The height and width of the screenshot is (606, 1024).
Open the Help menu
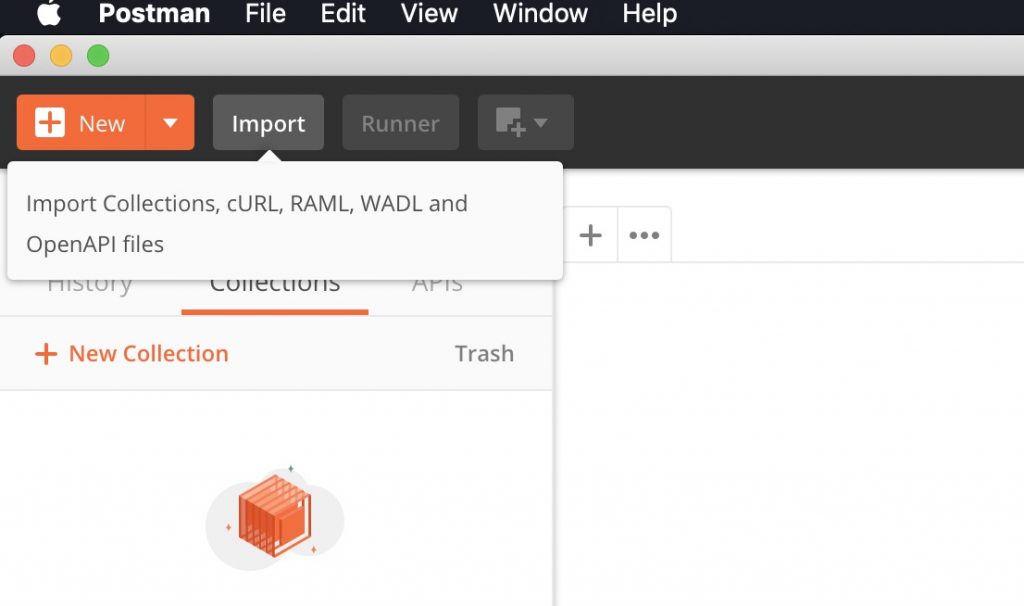649,13
